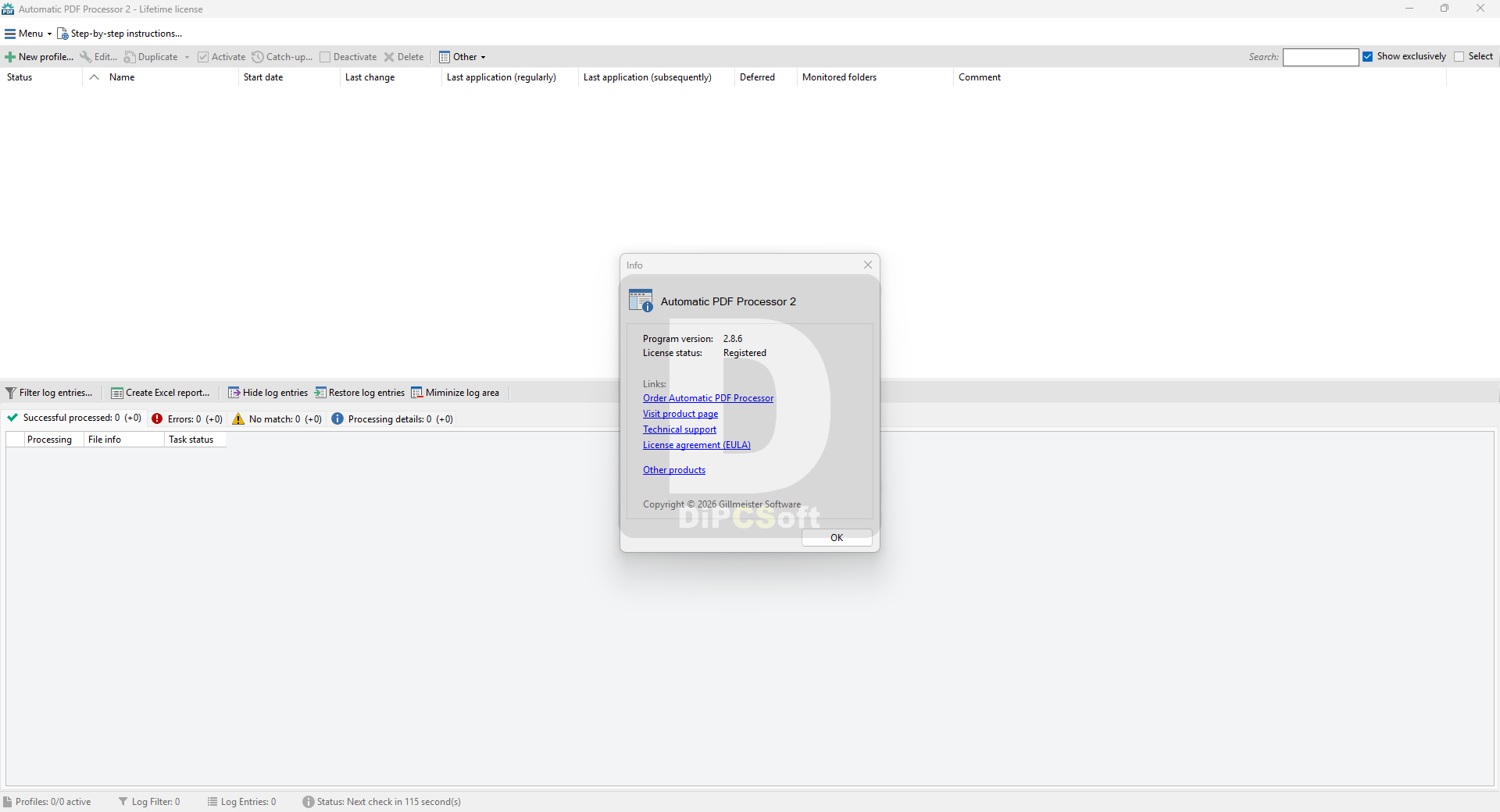This screenshot has height=812, width=1500.
Task: Sort by the Status column header
Action: click(41, 77)
